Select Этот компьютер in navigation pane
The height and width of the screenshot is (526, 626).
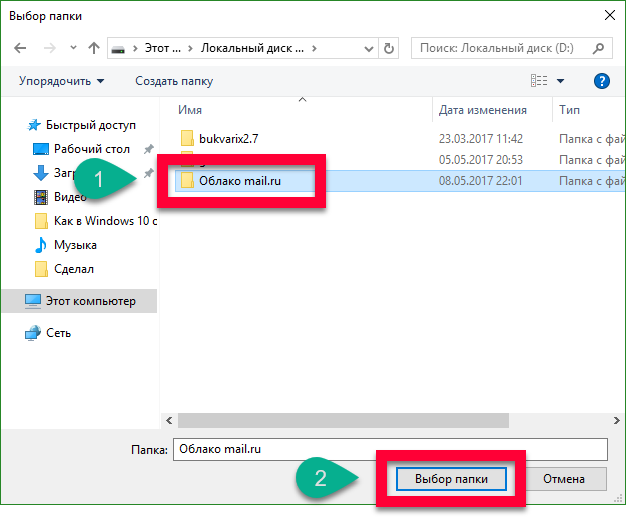pyautogui.click(x=88, y=300)
